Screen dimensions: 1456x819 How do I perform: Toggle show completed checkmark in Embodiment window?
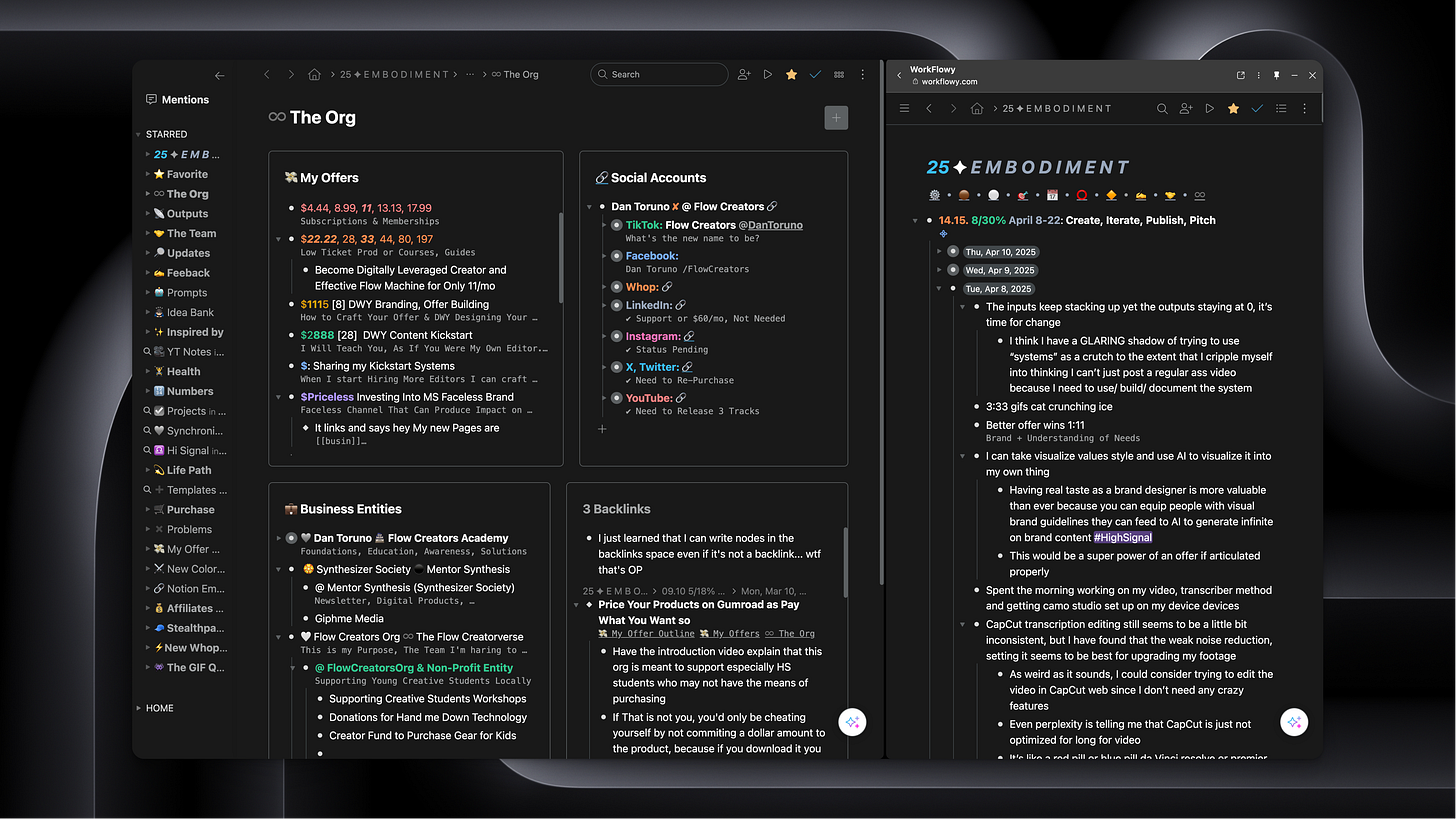coord(1257,108)
